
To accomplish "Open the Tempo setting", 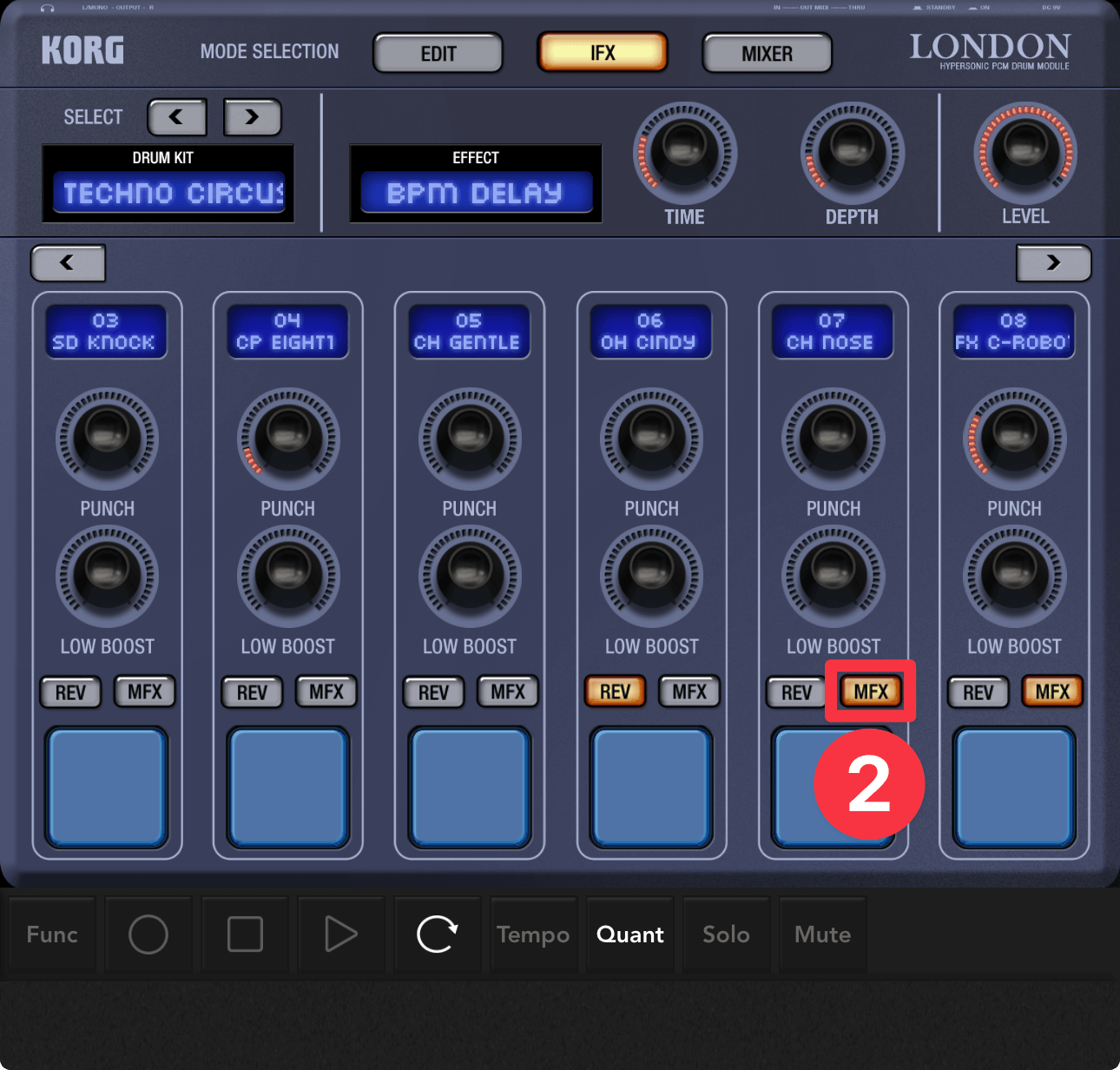I will [x=533, y=935].
